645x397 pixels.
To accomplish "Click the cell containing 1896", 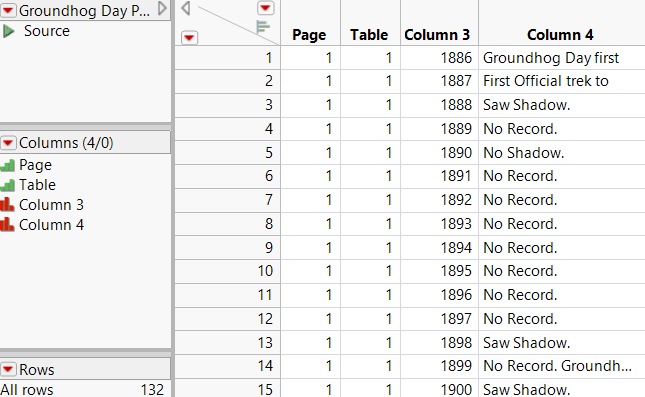I will point(439,295).
